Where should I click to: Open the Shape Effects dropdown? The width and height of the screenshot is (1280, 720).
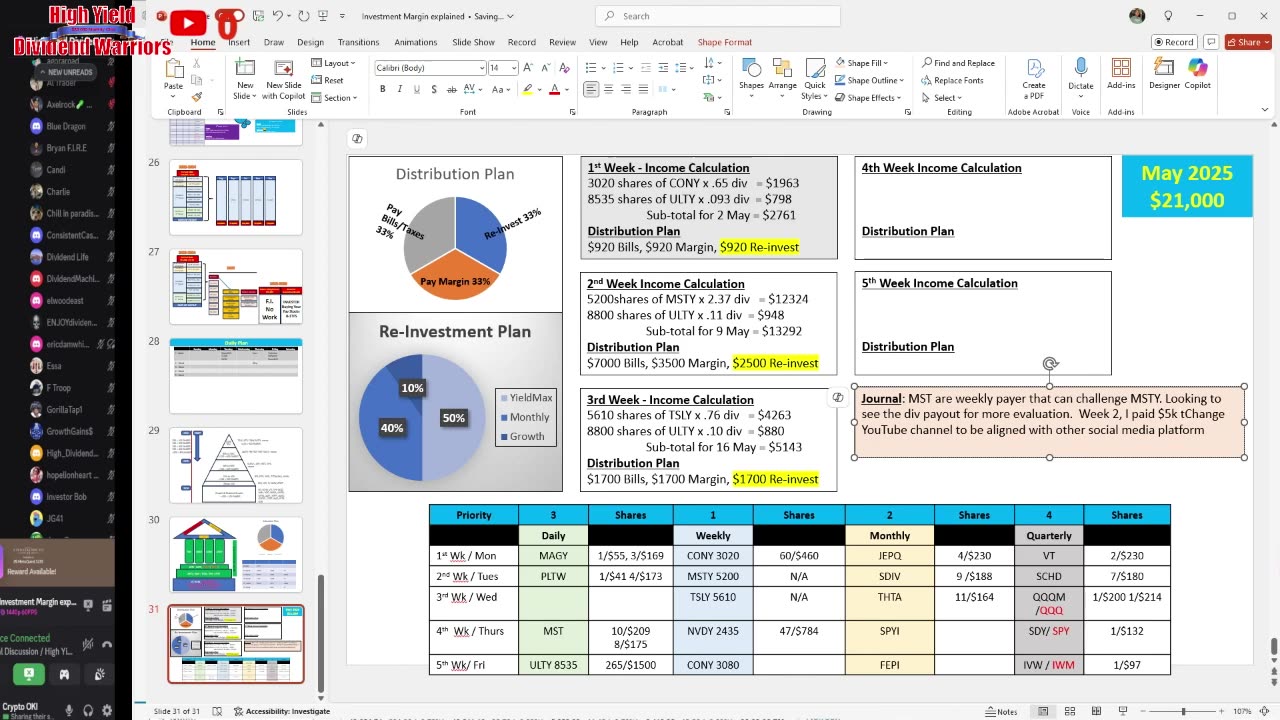867,97
